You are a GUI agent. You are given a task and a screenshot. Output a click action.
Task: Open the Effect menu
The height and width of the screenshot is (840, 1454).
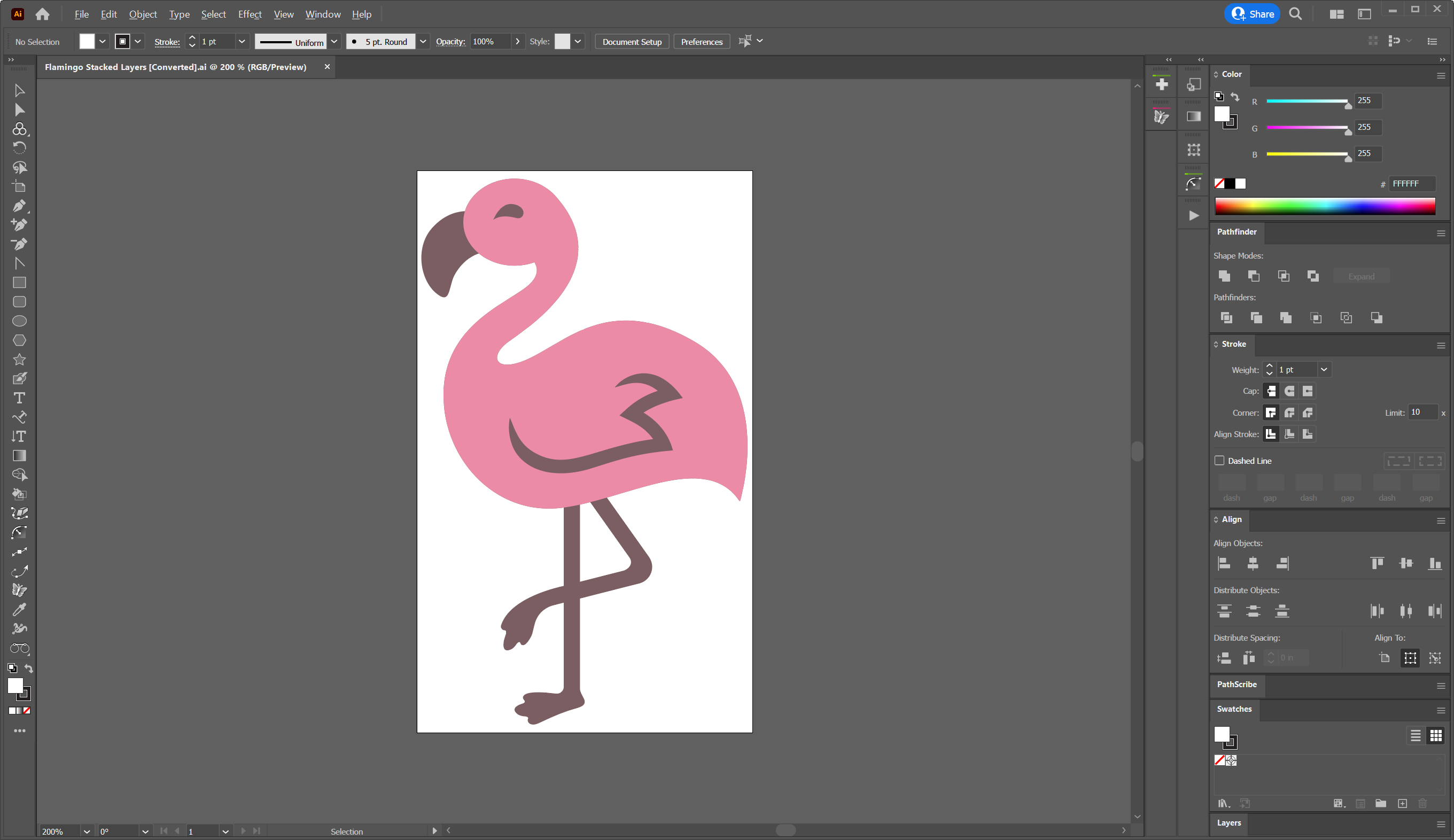click(250, 14)
